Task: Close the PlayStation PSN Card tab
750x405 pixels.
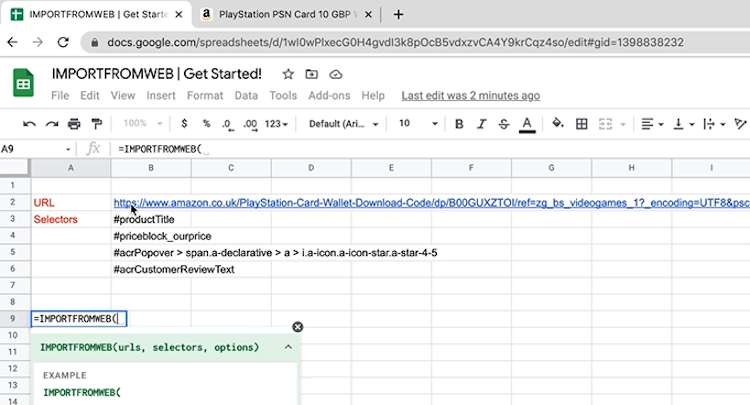Action: pos(368,15)
